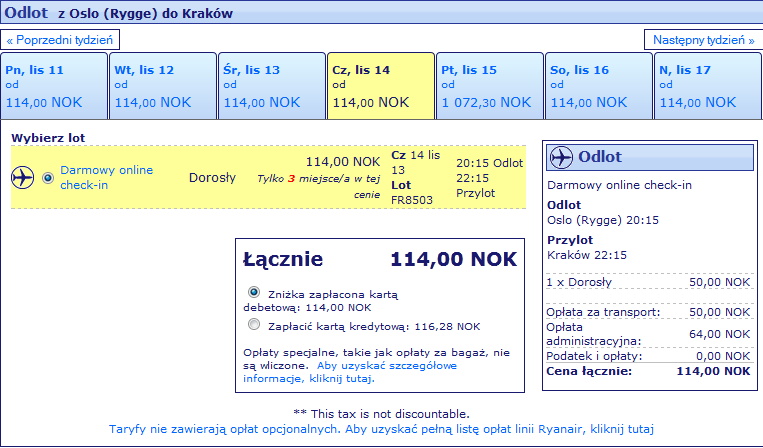763x448 pixels.
Task: Switch to the So, lis 16 date tab
Action: click(x=599, y=86)
